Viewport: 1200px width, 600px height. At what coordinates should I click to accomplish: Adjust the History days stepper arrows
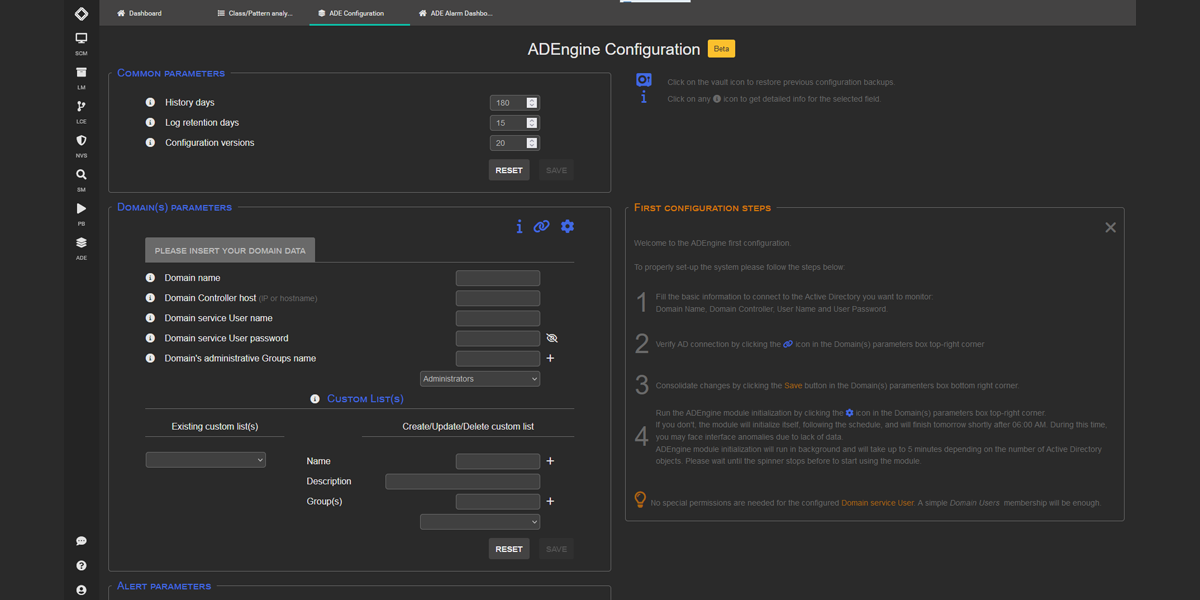tap(532, 103)
